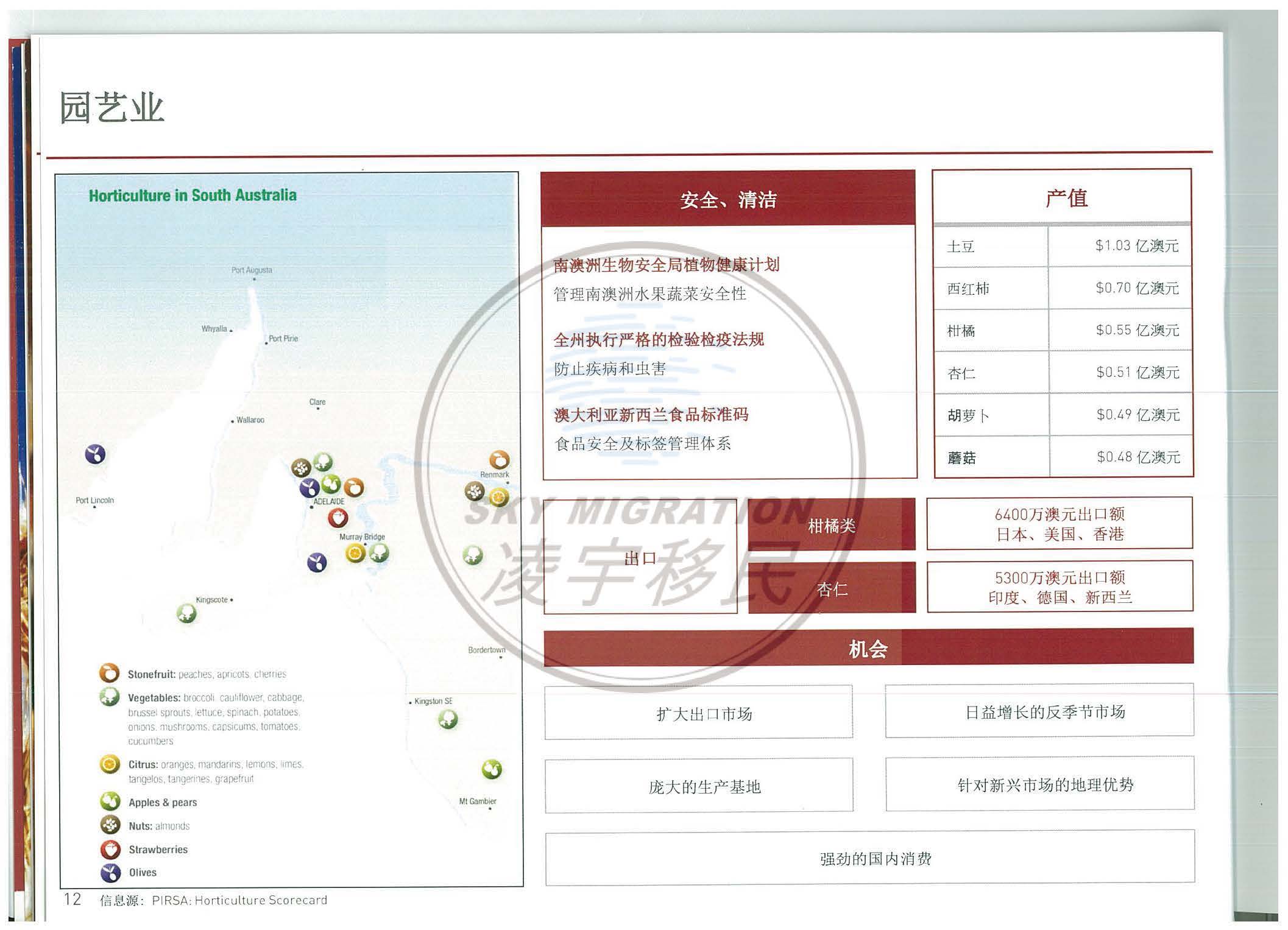Click the Strawberries legend icon

tap(110, 849)
